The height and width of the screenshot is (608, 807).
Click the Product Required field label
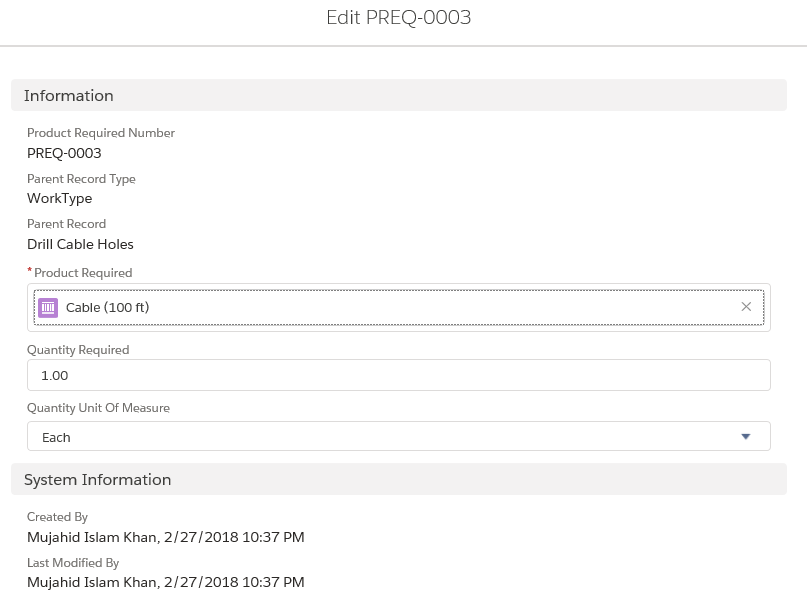(x=83, y=273)
